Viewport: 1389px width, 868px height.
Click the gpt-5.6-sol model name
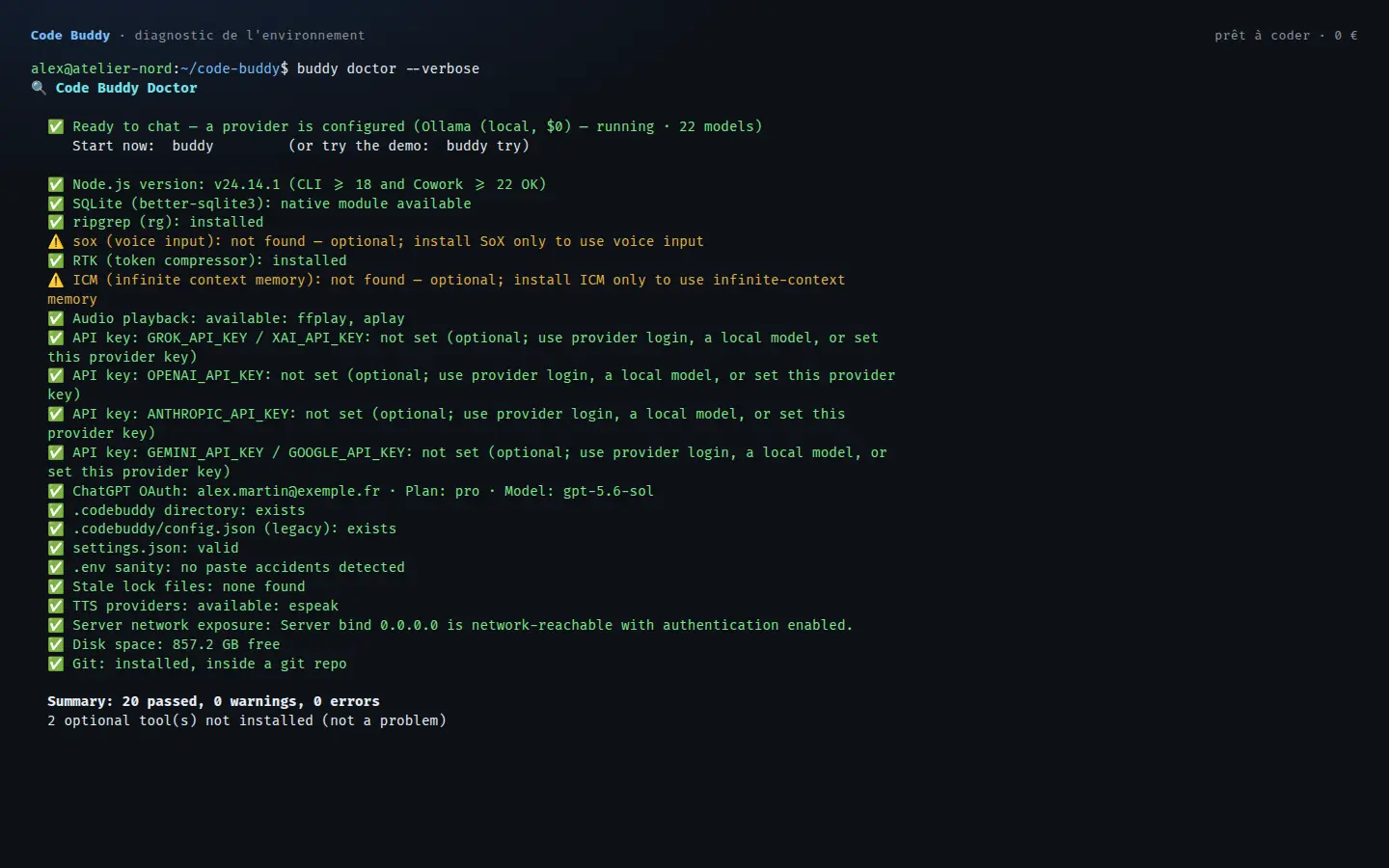608,491
